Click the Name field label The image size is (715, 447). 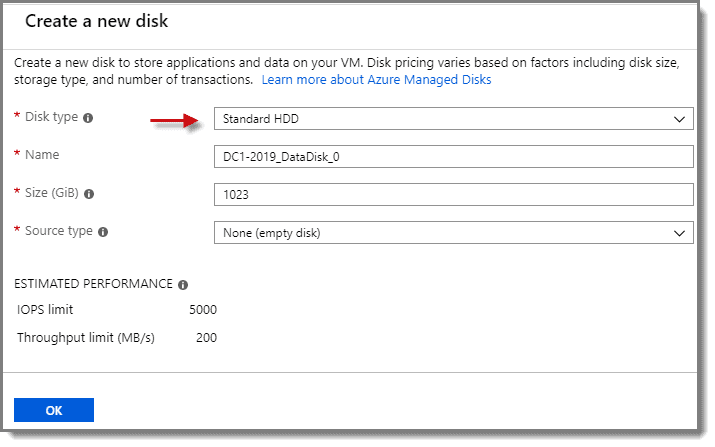click(42, 155)
